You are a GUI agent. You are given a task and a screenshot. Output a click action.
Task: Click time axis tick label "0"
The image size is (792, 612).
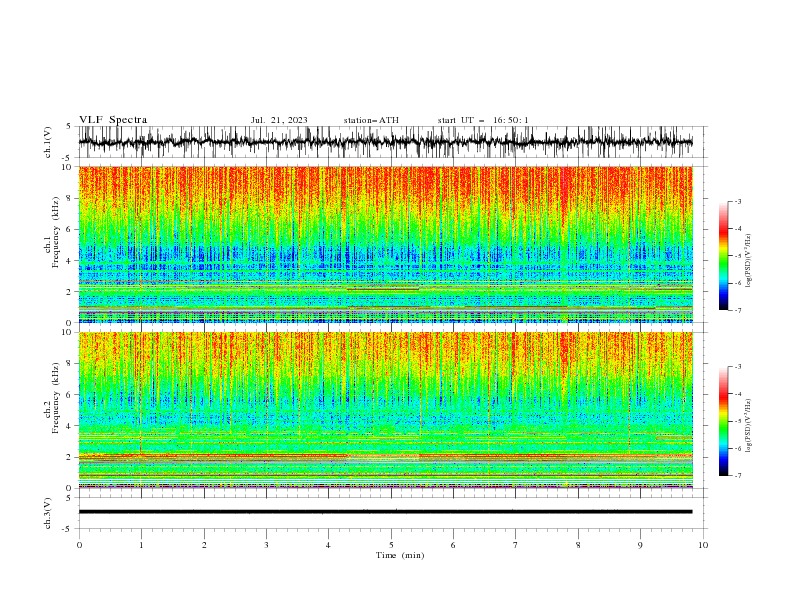[x=79, y=545]
